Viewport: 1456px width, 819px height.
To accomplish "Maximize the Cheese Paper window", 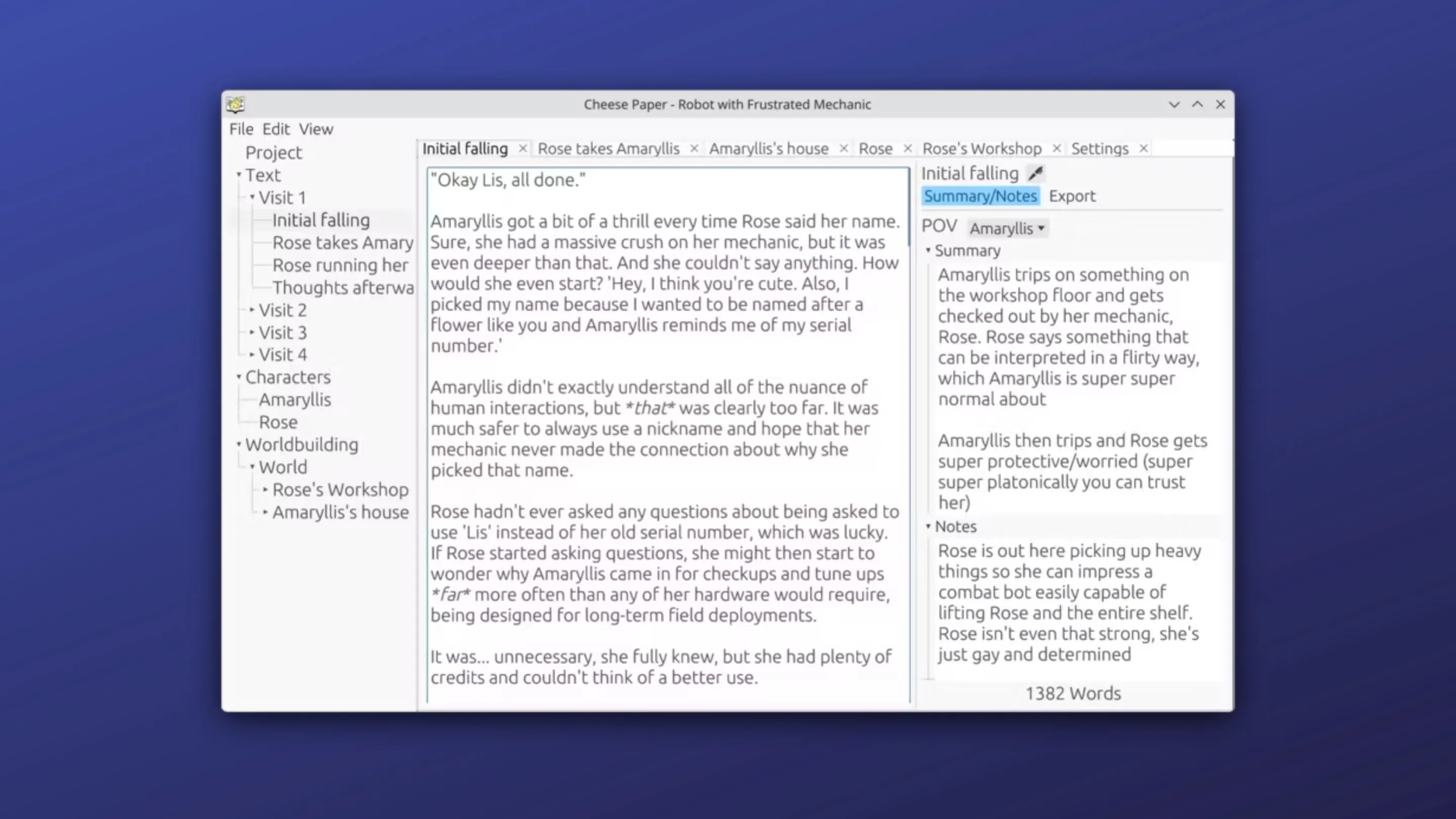I will coord(1197,105).
